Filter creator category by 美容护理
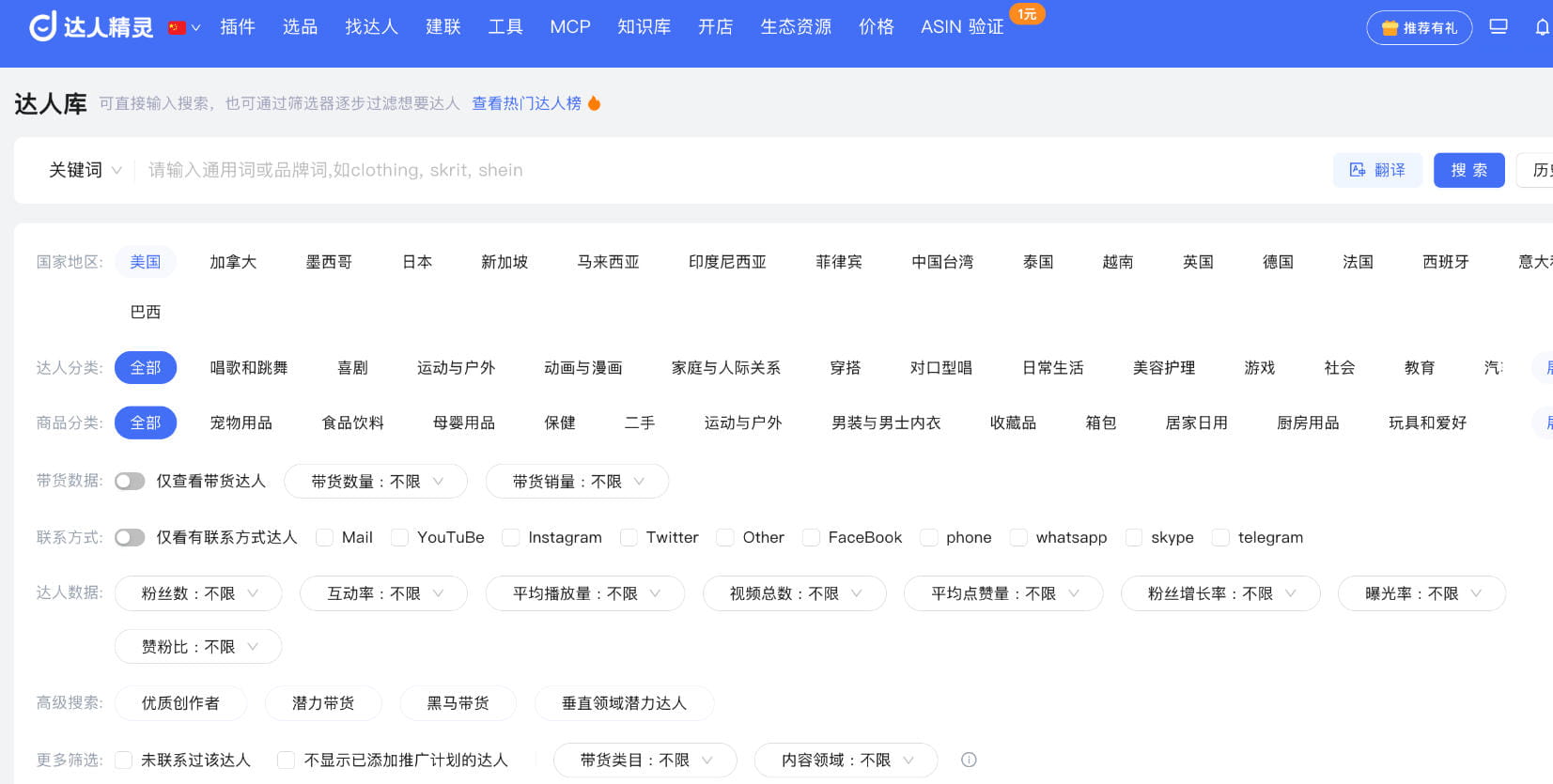This screenshot has width=1553, height=784. [x=1164, y=368]
